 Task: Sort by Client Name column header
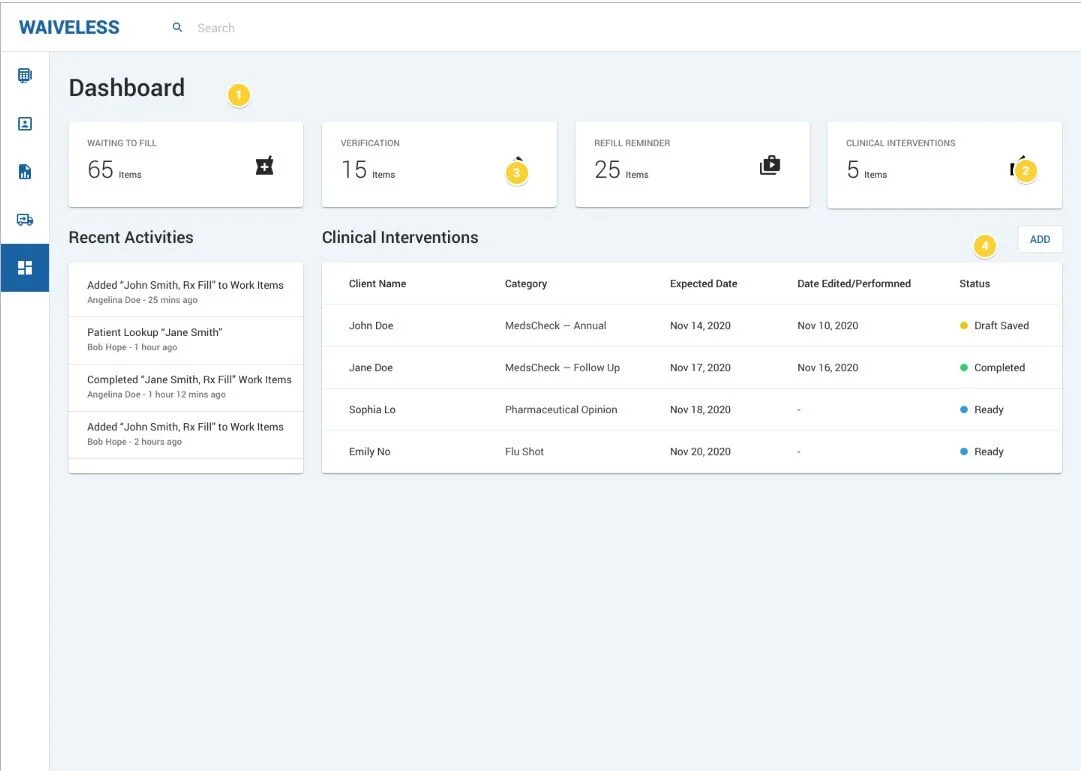[x=377, y=283]
